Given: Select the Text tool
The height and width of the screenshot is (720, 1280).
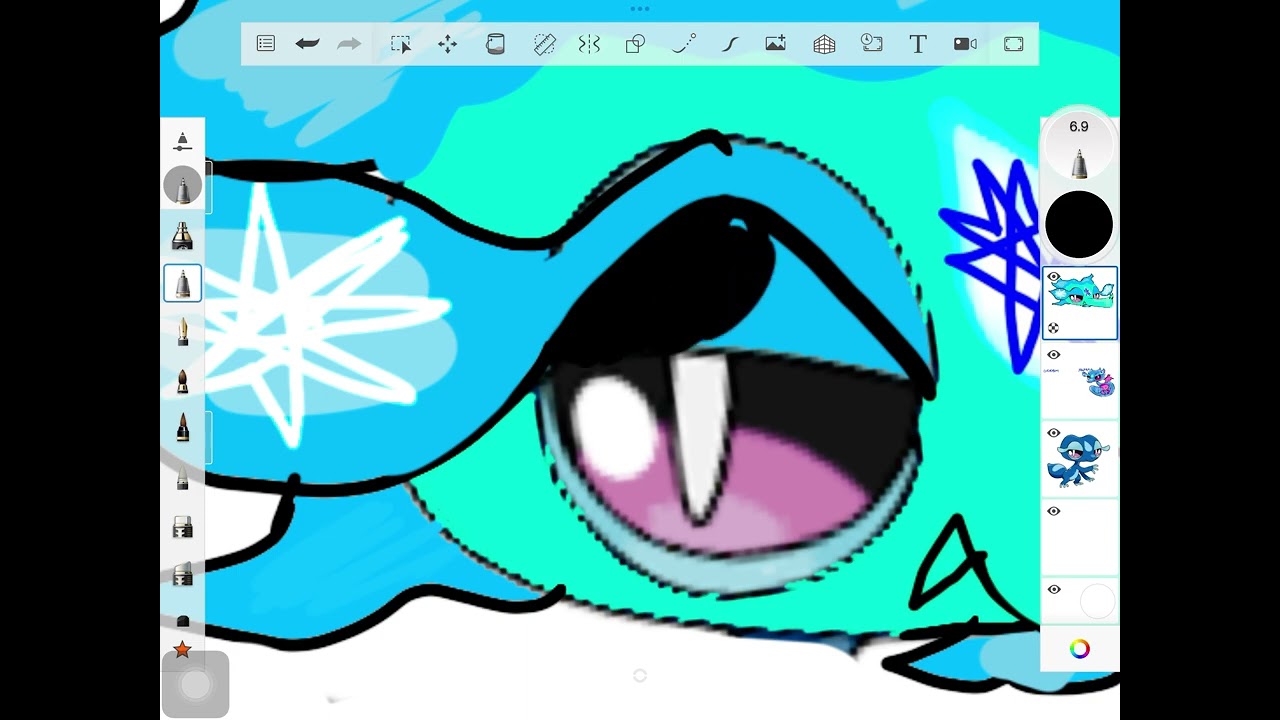Looking at the screenshot, I should pos(918,44).
